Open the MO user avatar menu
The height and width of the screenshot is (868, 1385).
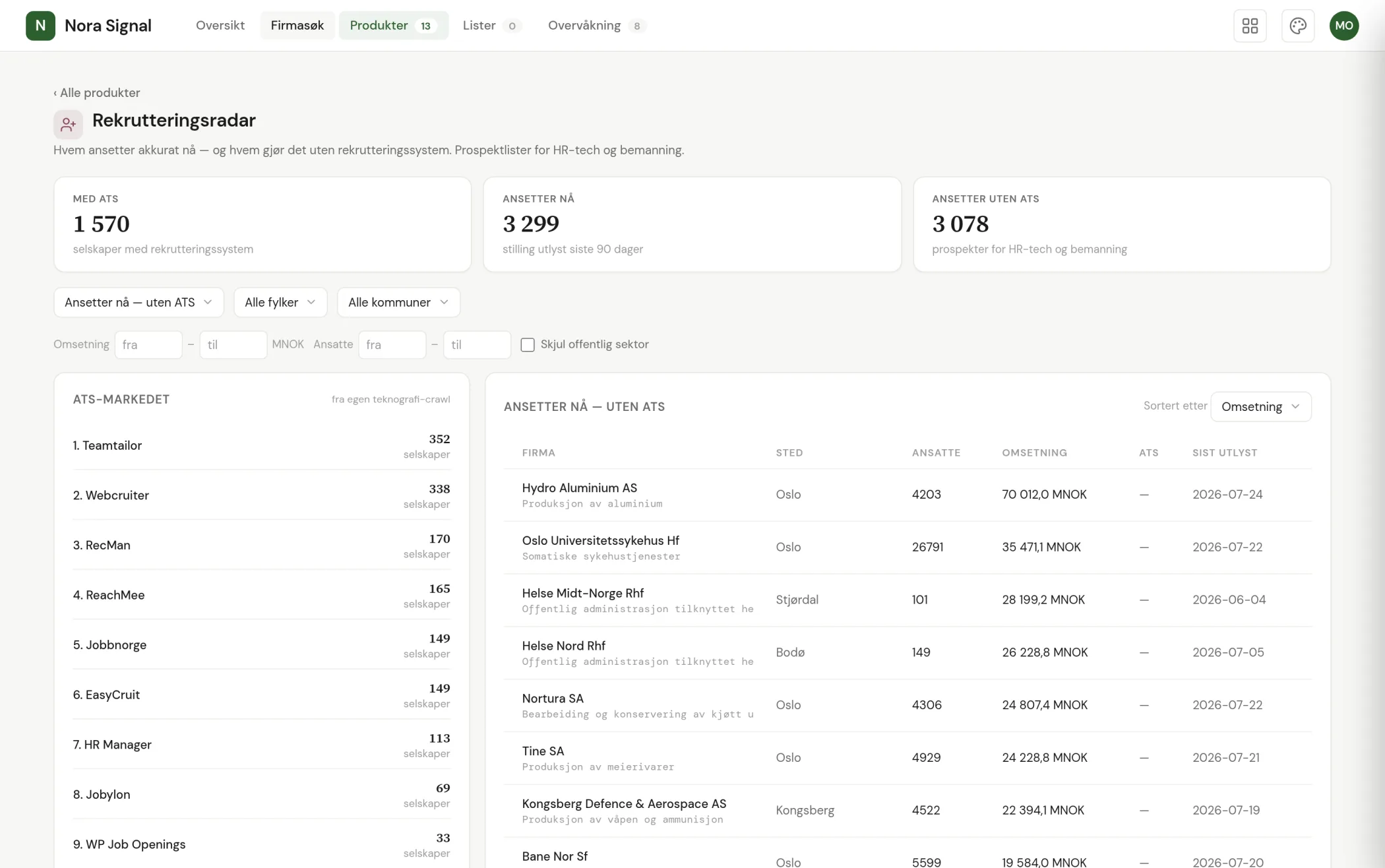pyautogui.click(x=1344, y=26)
